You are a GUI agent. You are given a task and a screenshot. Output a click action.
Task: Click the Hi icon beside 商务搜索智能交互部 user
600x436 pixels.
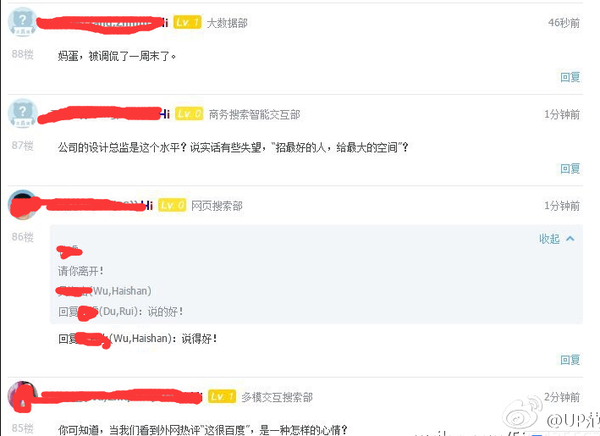pyautogui.click(x=165, y=114)
